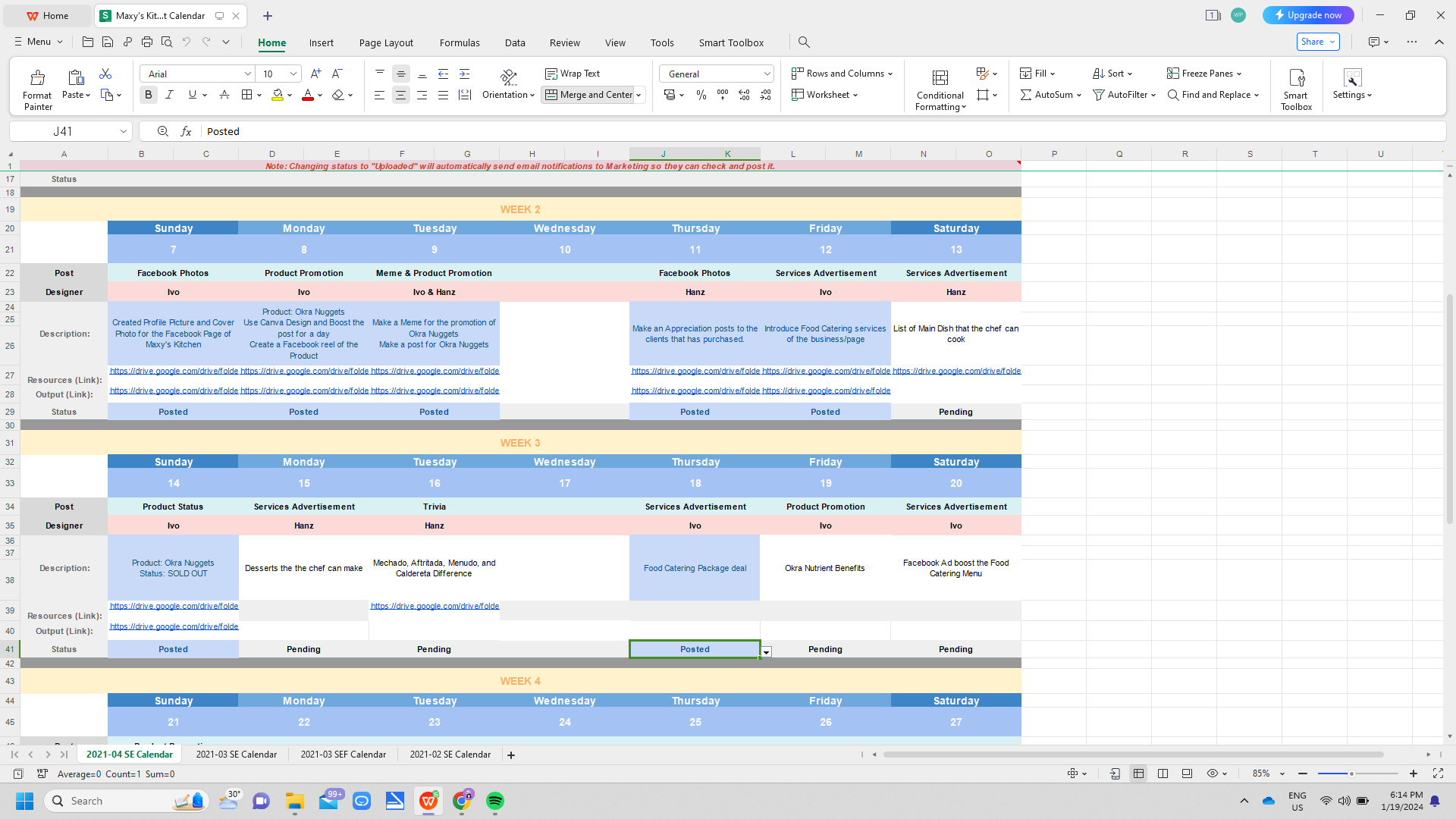This screenshot has height=819, width=1456.
Task: Open the Name Box dropdown arrow
Action: click(123, 131)
